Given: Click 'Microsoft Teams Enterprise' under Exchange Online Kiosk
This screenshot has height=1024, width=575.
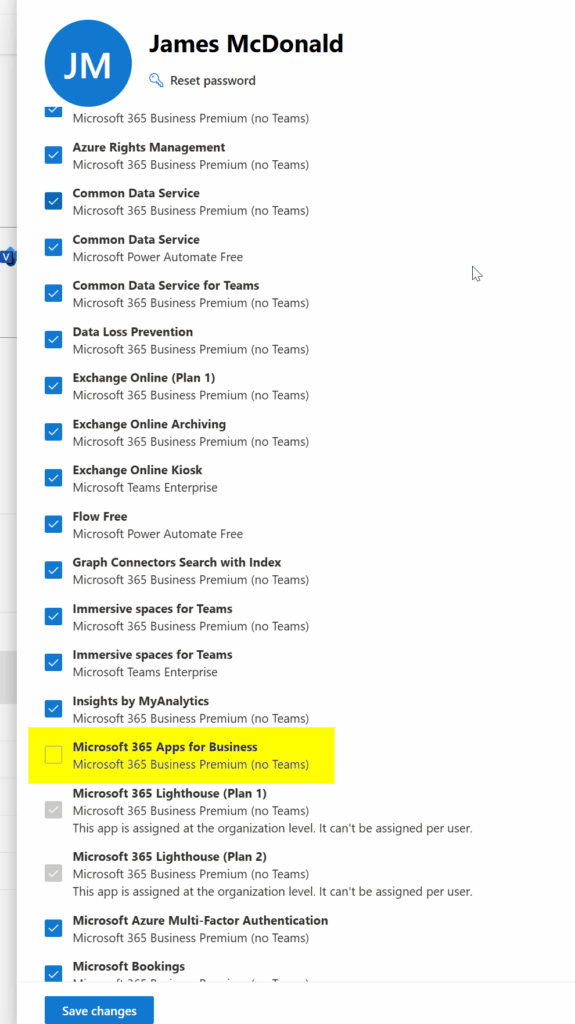Looking at the screenshot, I should 145,488.
